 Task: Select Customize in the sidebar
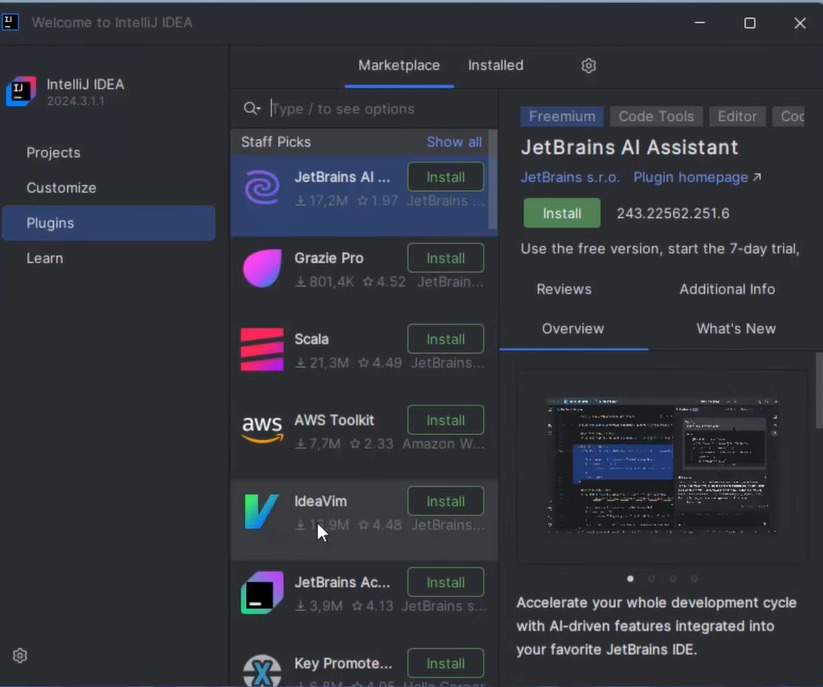[109, 188]
